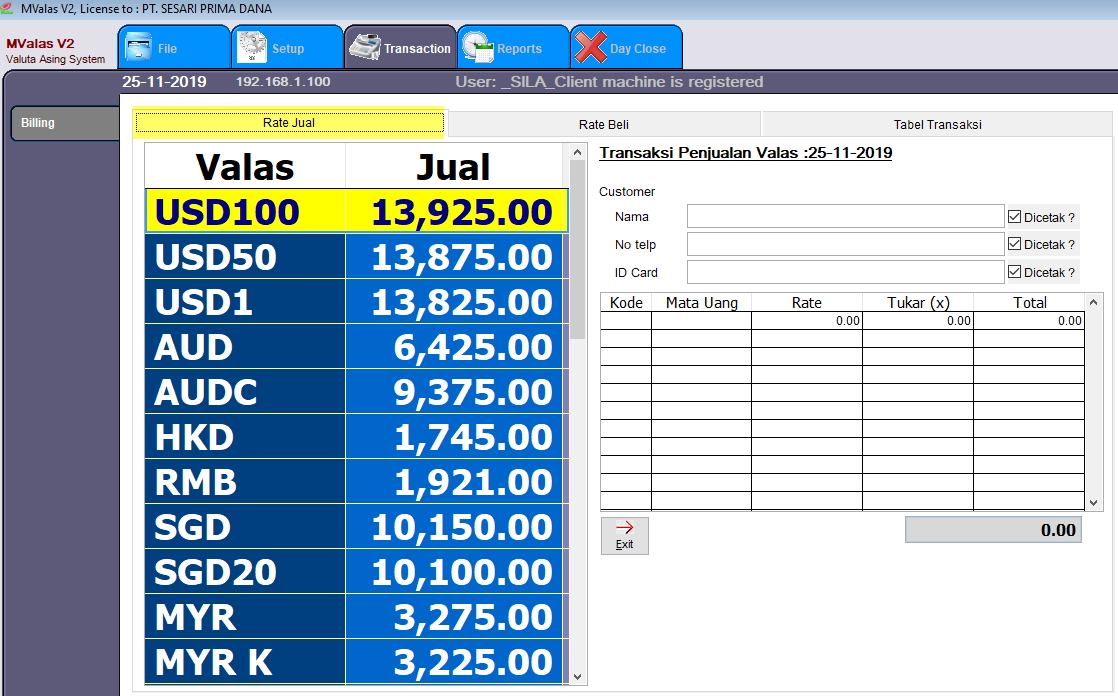Click the Exit arrow button
This screenshot has width=1118, height=696.
tap(625, 535)
